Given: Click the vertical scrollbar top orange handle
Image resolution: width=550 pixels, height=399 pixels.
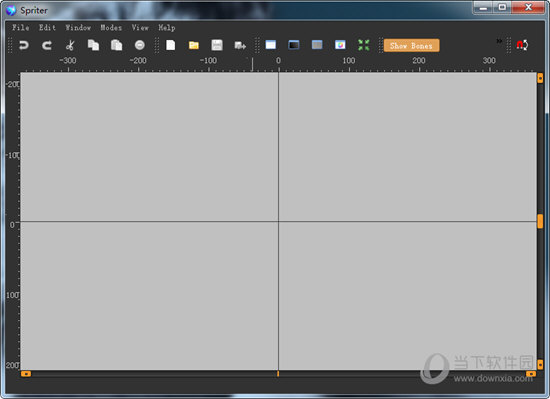Looking at the screenshot, I should point(540,78).
